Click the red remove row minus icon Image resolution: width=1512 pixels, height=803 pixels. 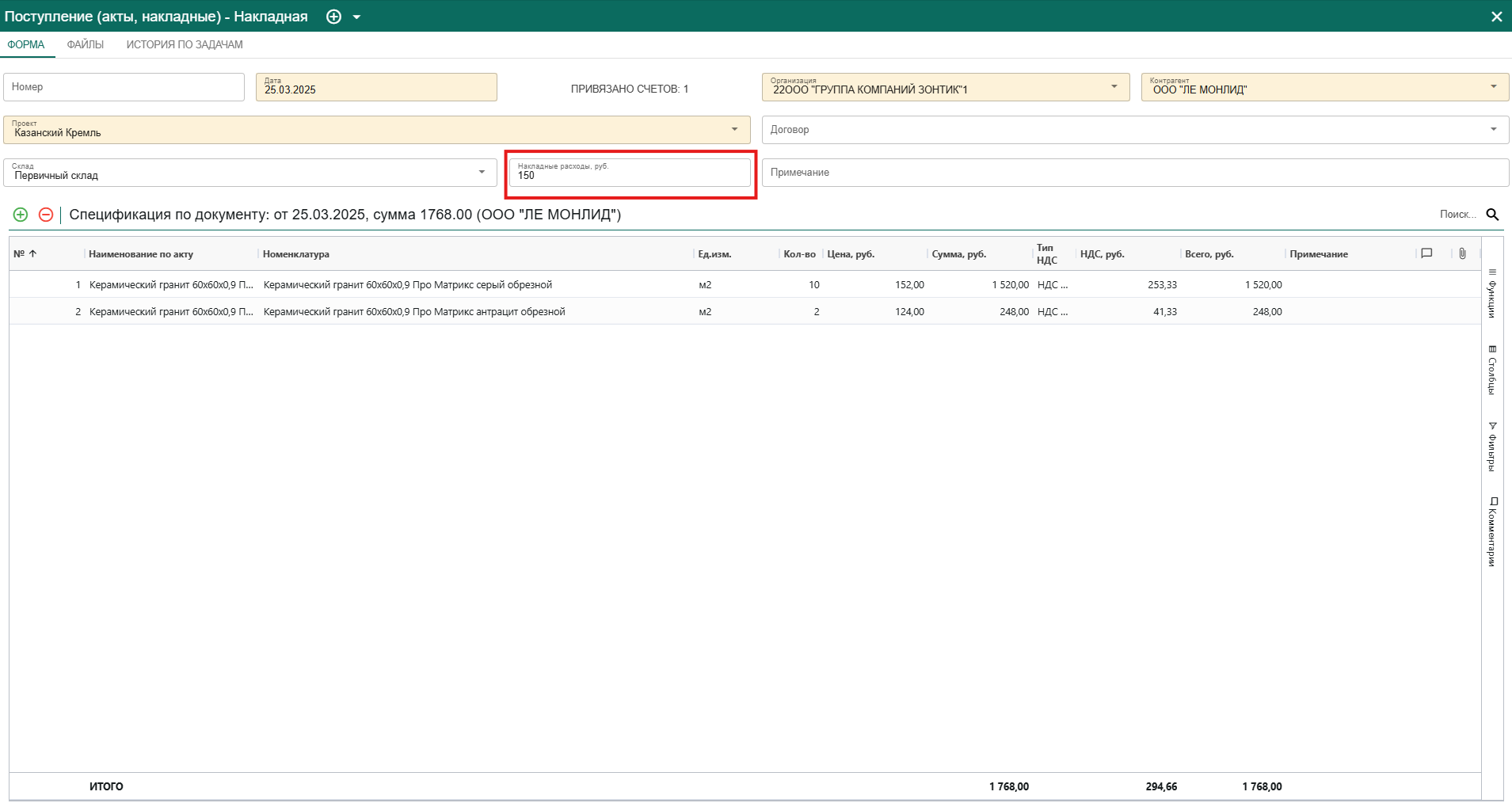(46, 215)
